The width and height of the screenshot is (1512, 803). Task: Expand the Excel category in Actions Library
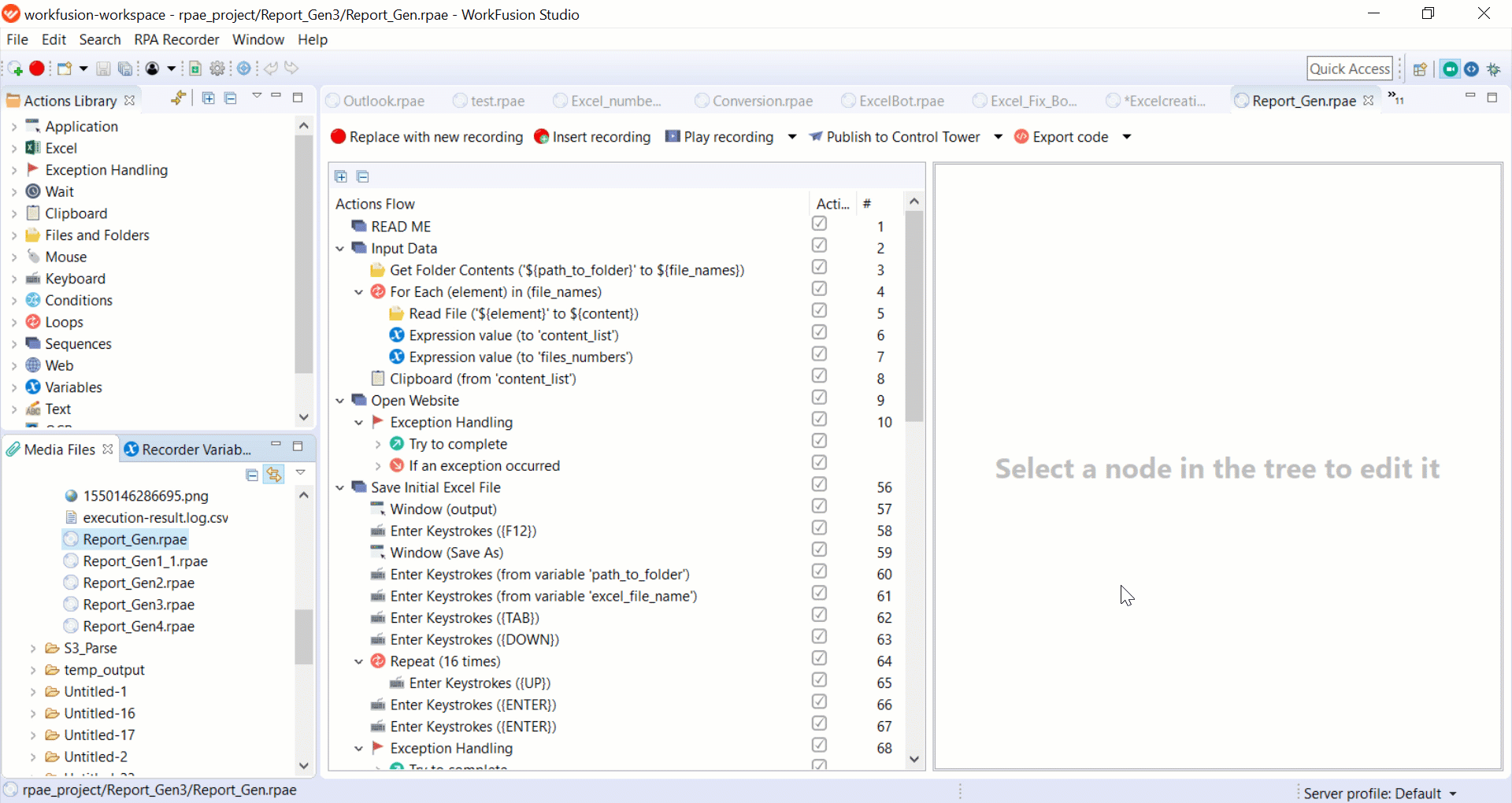tap(14, 148)
